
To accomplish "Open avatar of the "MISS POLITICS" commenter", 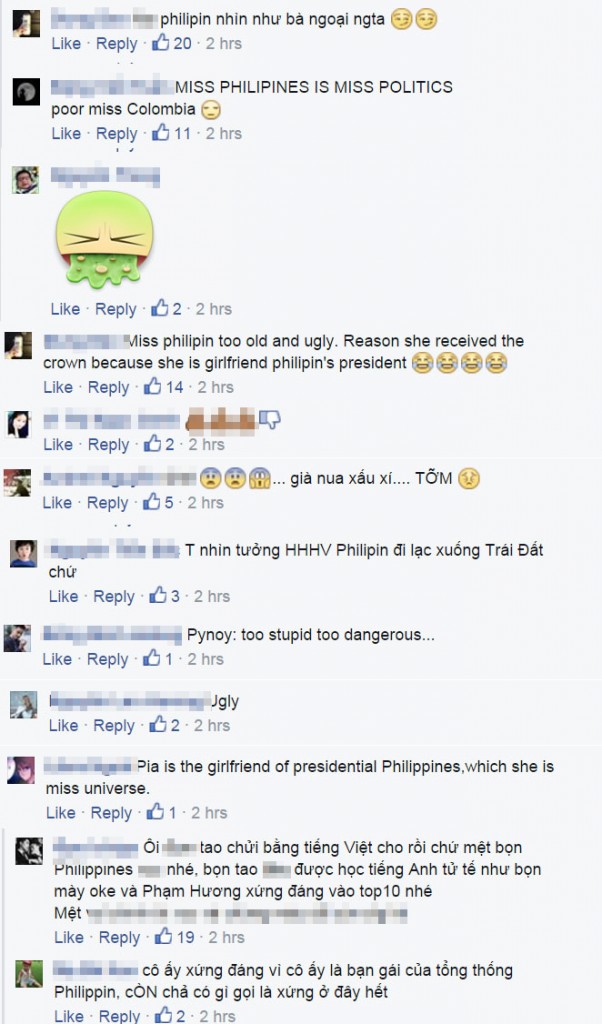I will pyautogui.click(x=26, y=92).
